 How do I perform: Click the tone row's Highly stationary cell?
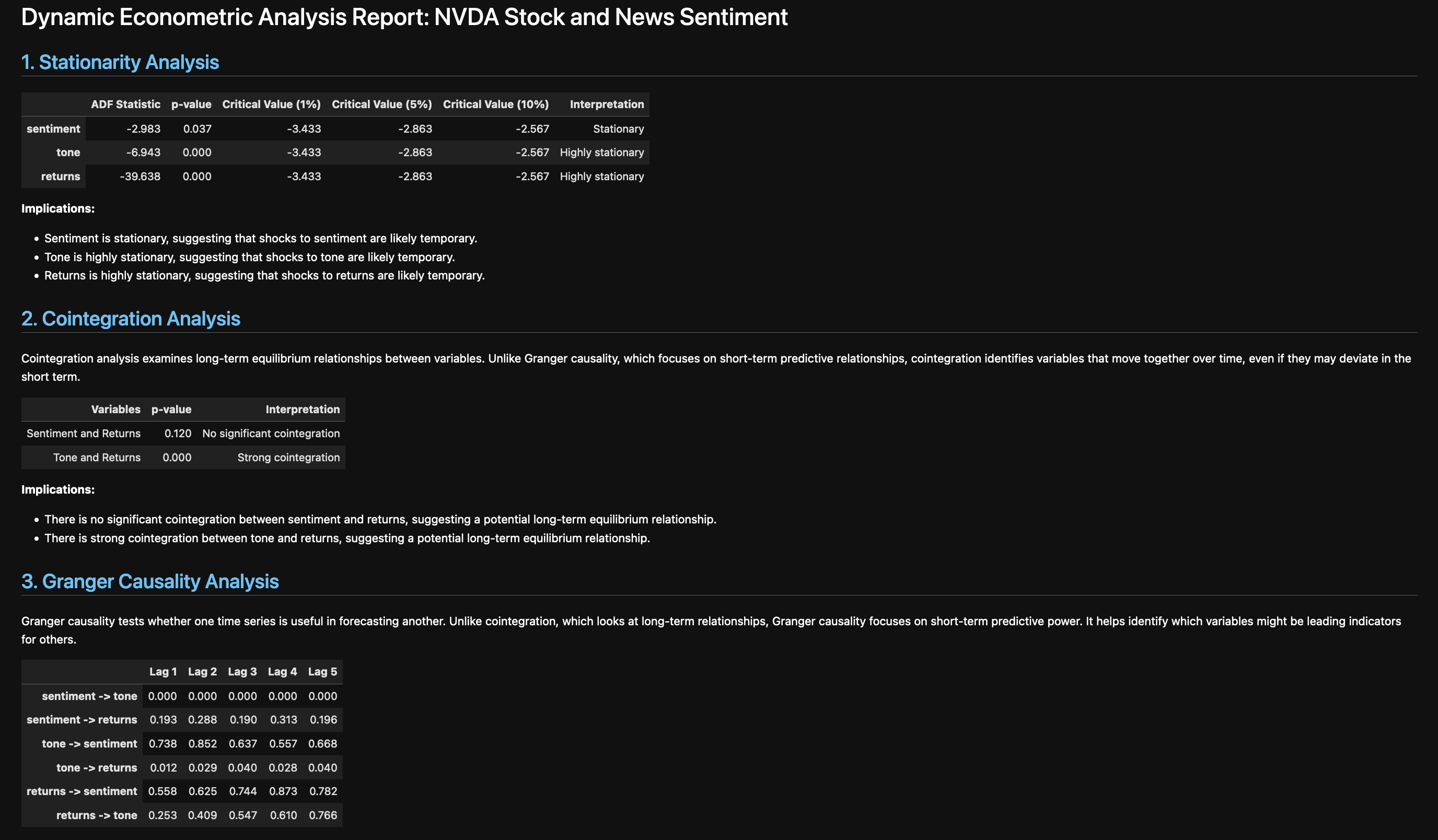(x=601, y=153)
